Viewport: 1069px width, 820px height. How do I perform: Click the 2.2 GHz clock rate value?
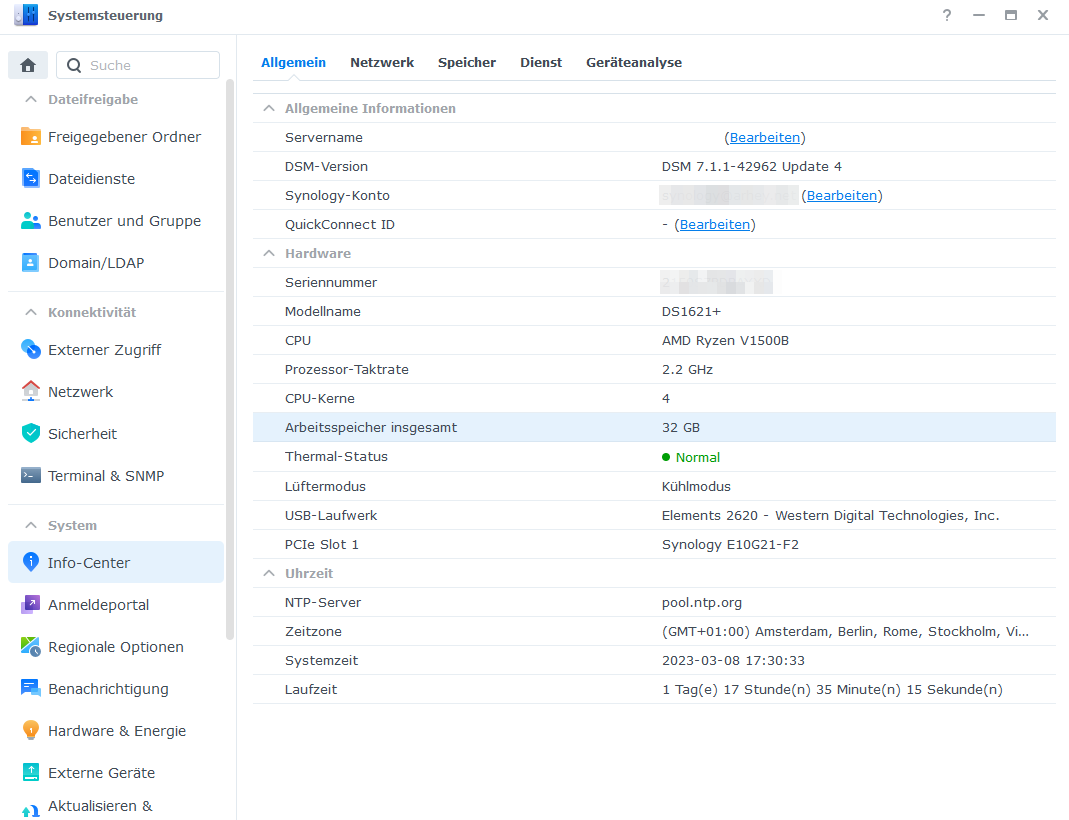(x=687, y=369)
